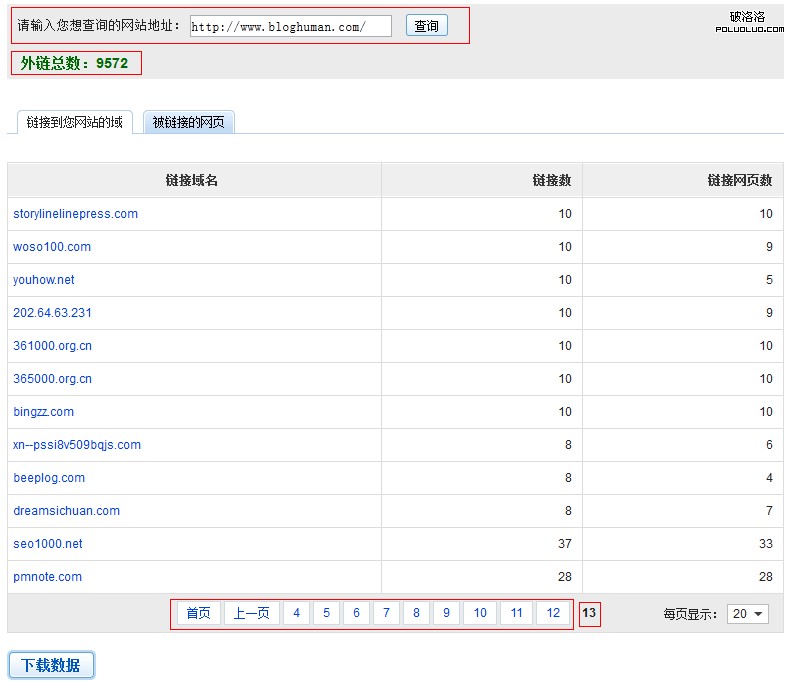Click the 下载数据 download button
This screenshot has height=681, width=795.
click(51, 665)
